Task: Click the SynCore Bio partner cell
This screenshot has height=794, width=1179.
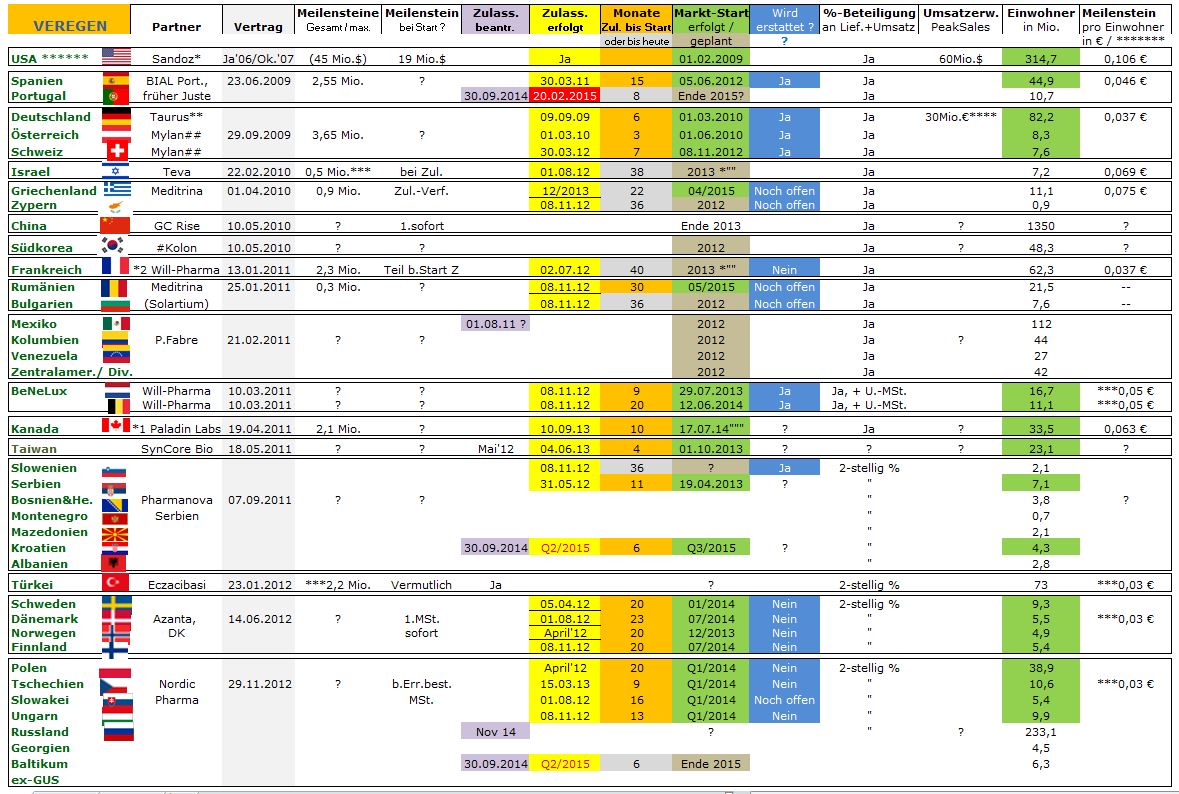Action: [x=176, y=449]
